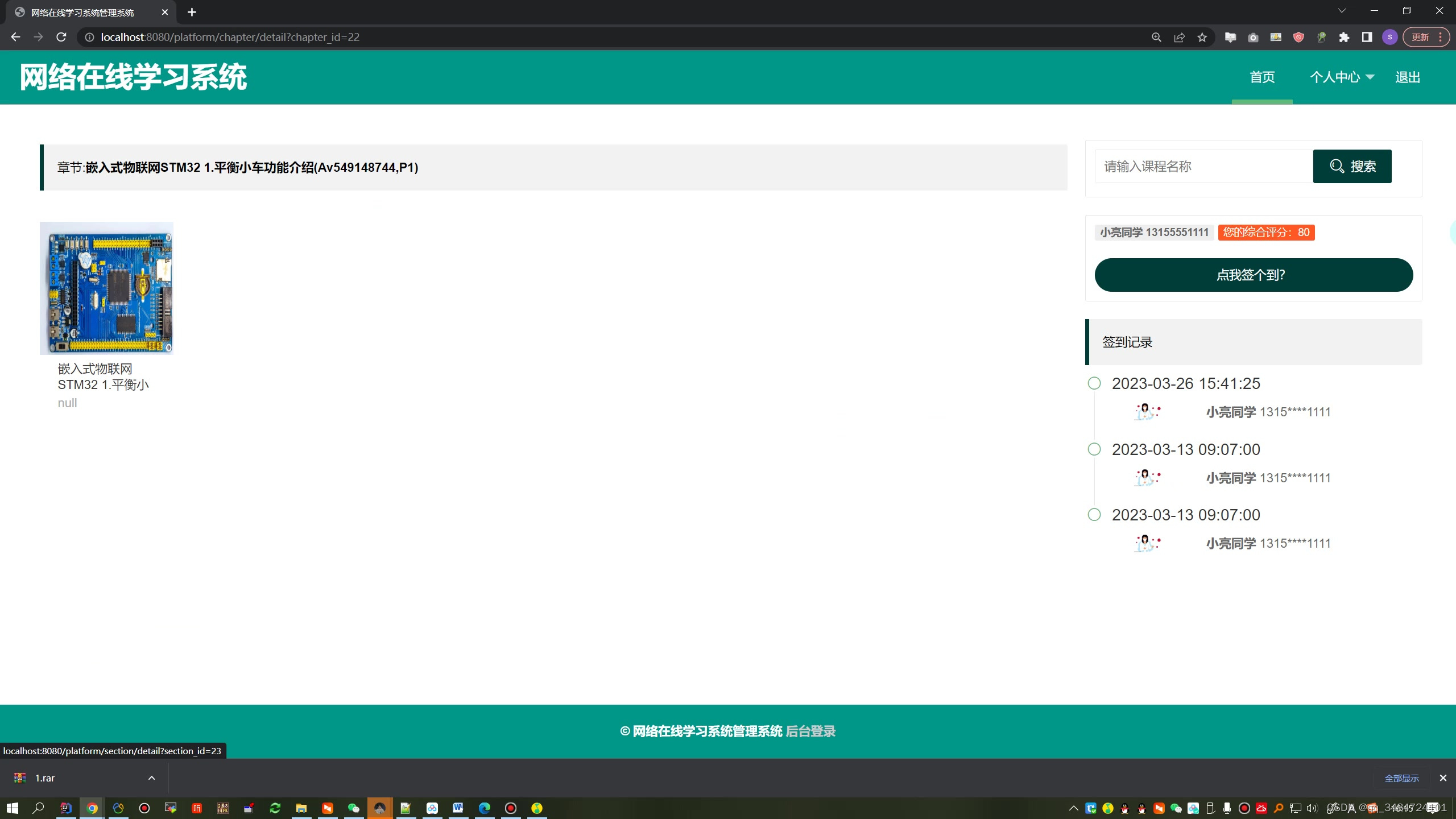
Task: Reload the current browser page
Action: [61, 37]
